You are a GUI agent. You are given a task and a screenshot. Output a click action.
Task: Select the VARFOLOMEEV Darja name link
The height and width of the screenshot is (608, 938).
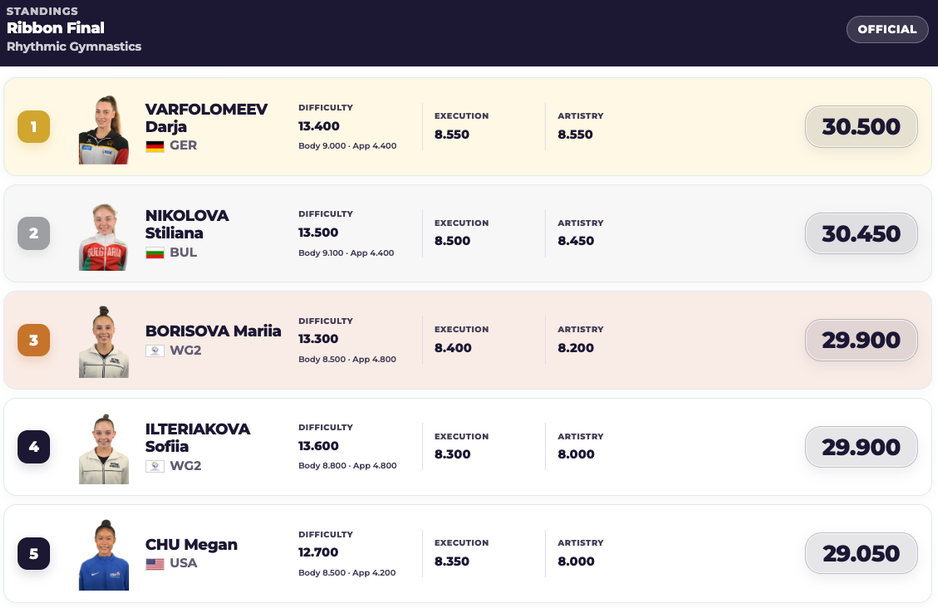(206, 118)
